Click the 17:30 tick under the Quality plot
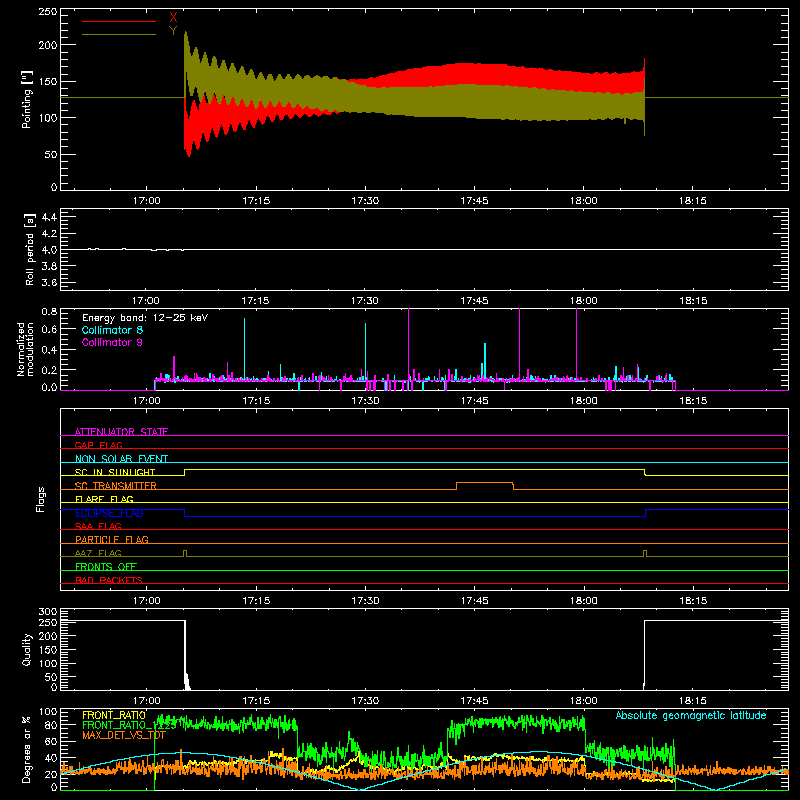 365,701
